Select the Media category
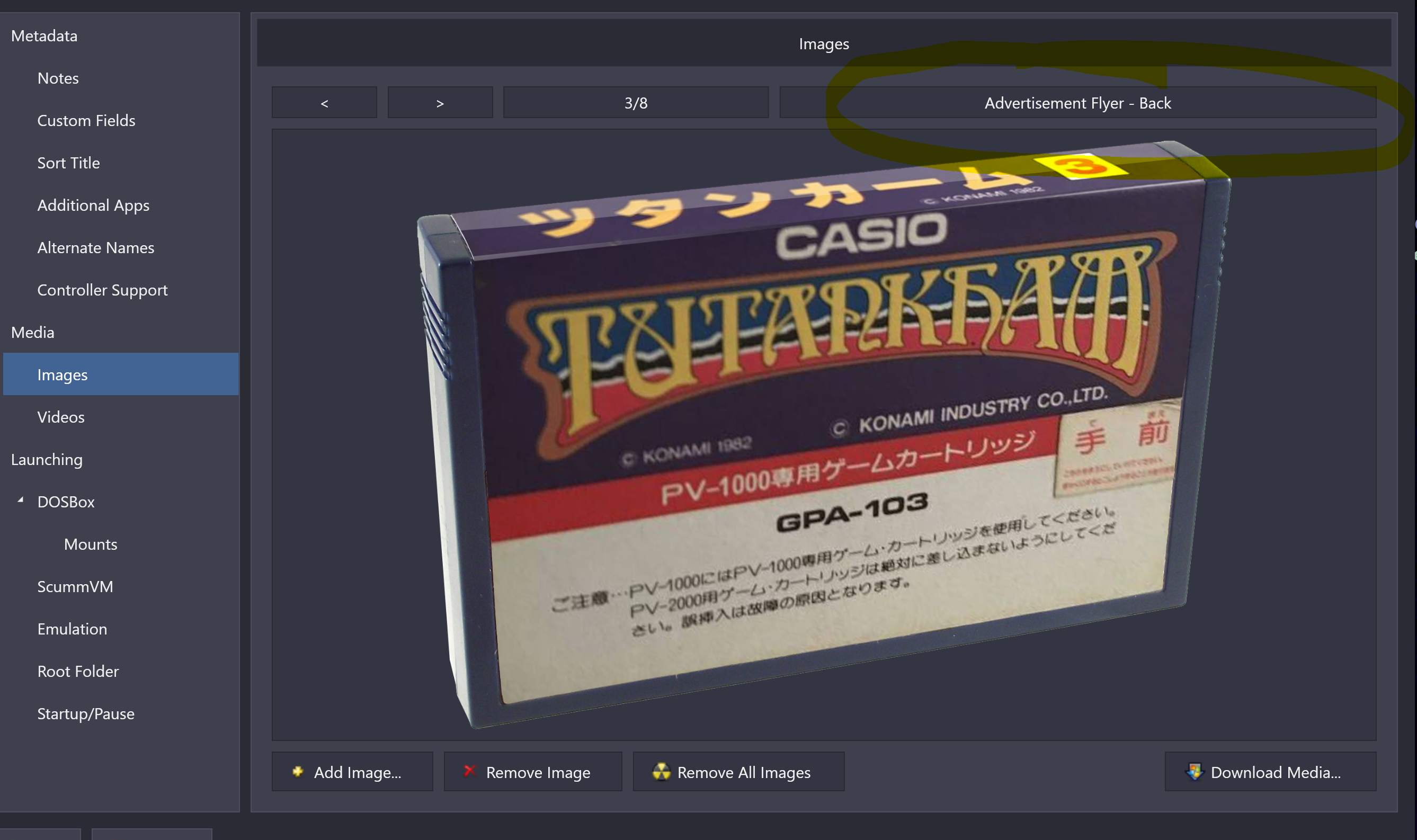 (x=33, y=332)
